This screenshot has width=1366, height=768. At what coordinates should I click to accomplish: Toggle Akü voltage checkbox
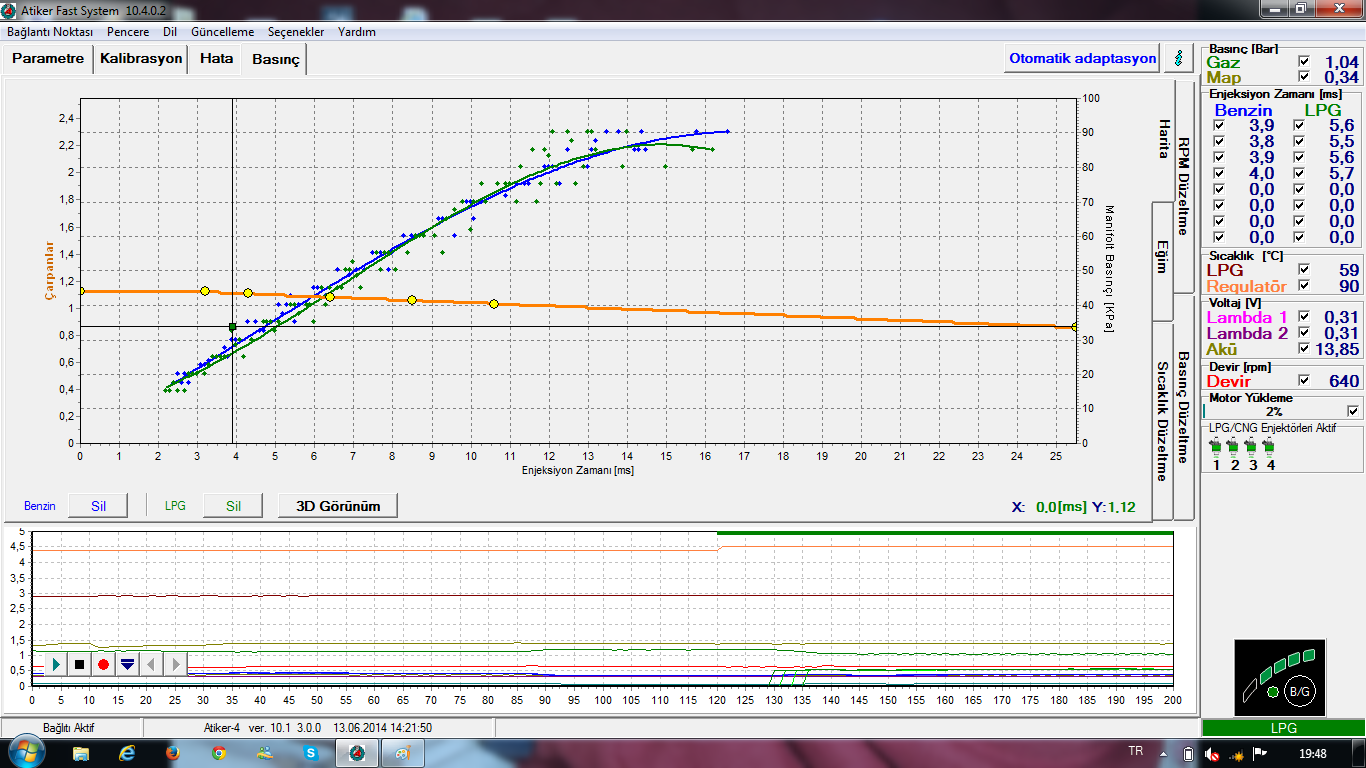click(1303, 349)
